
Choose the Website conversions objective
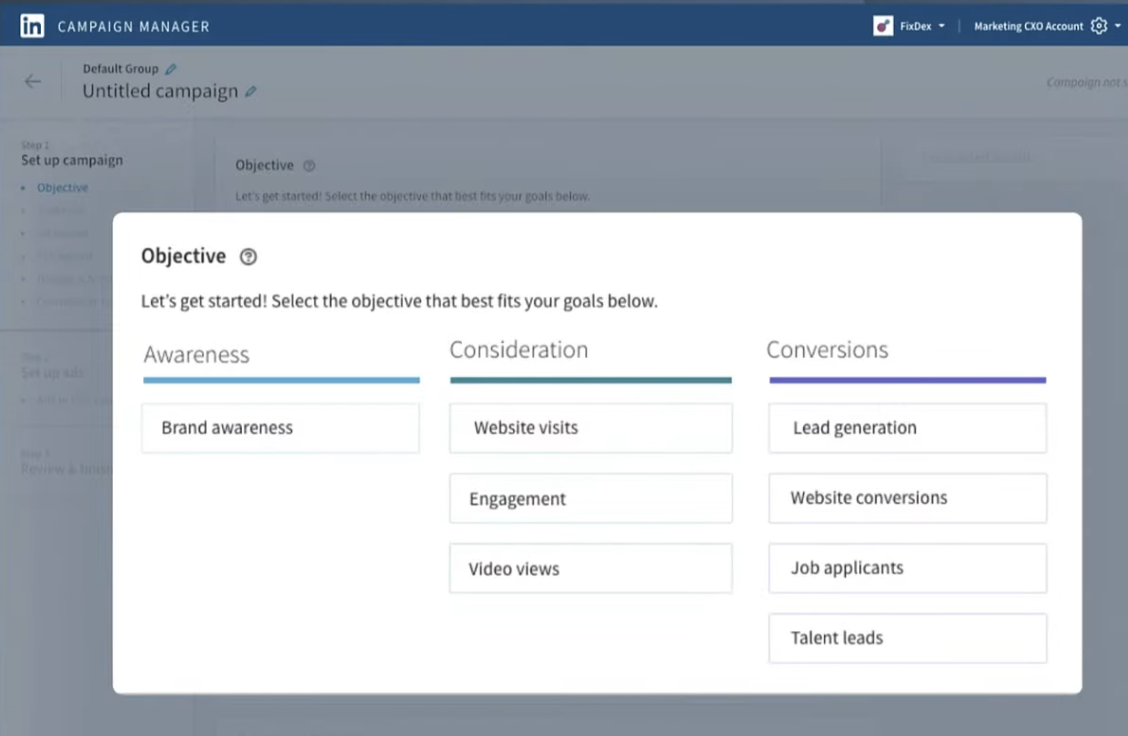coord(908,498)
